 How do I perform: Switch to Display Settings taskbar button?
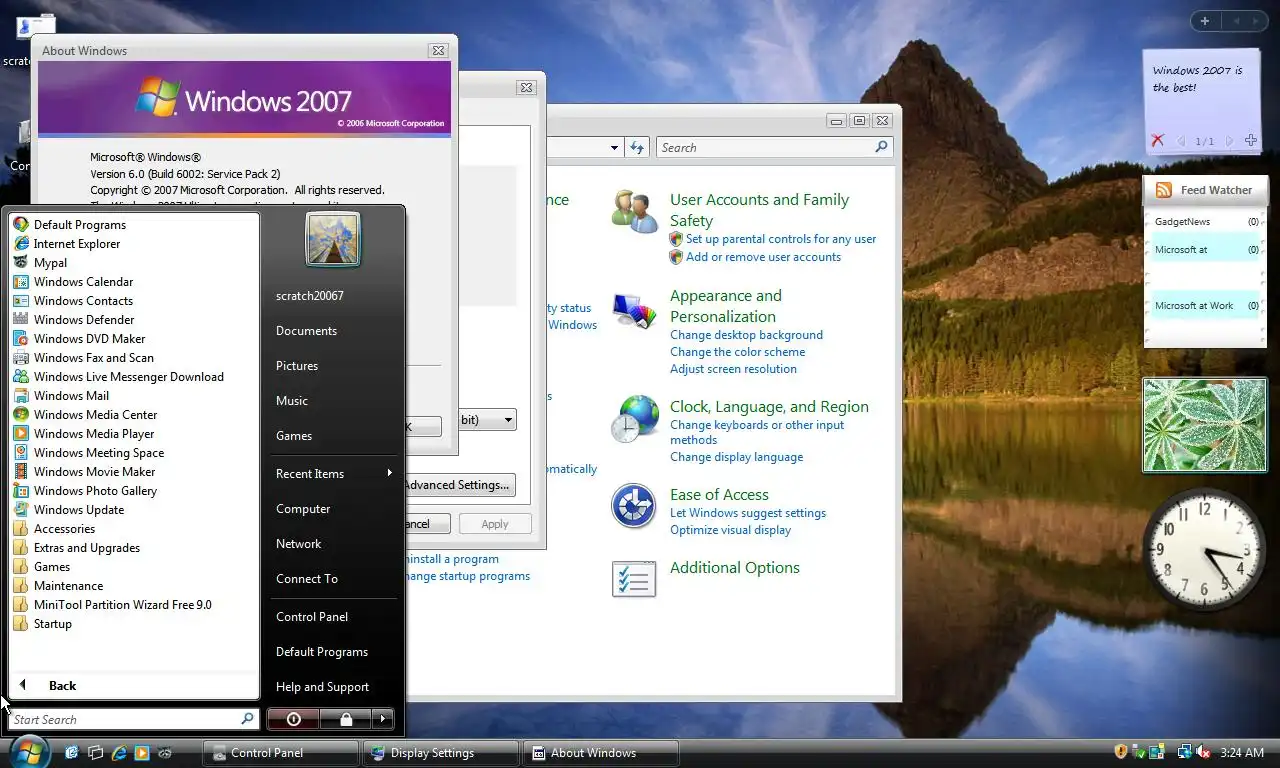[x=440, y=753]
